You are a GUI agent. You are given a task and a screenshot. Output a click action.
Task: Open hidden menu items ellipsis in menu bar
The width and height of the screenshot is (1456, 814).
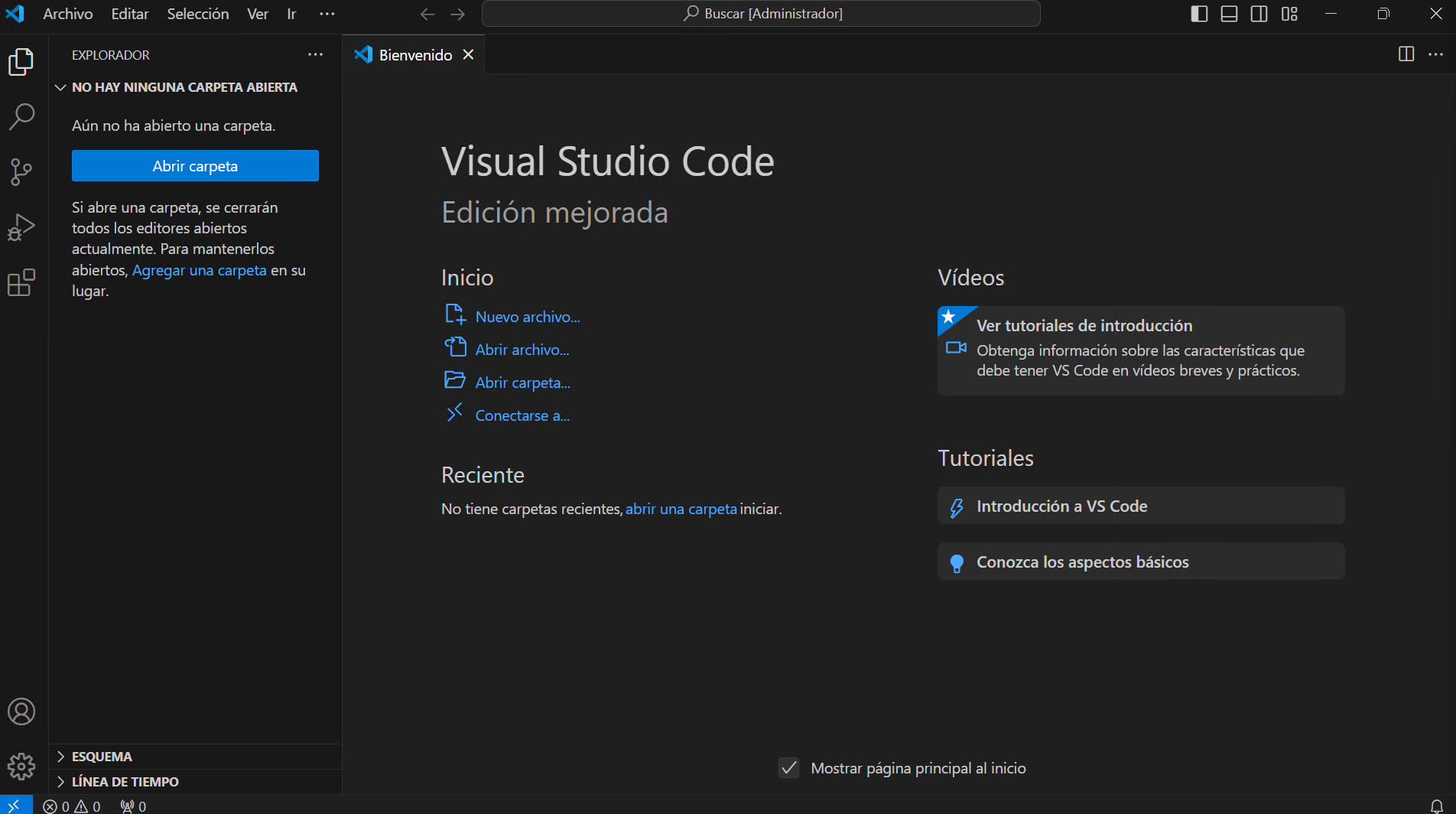coord(327,14)
